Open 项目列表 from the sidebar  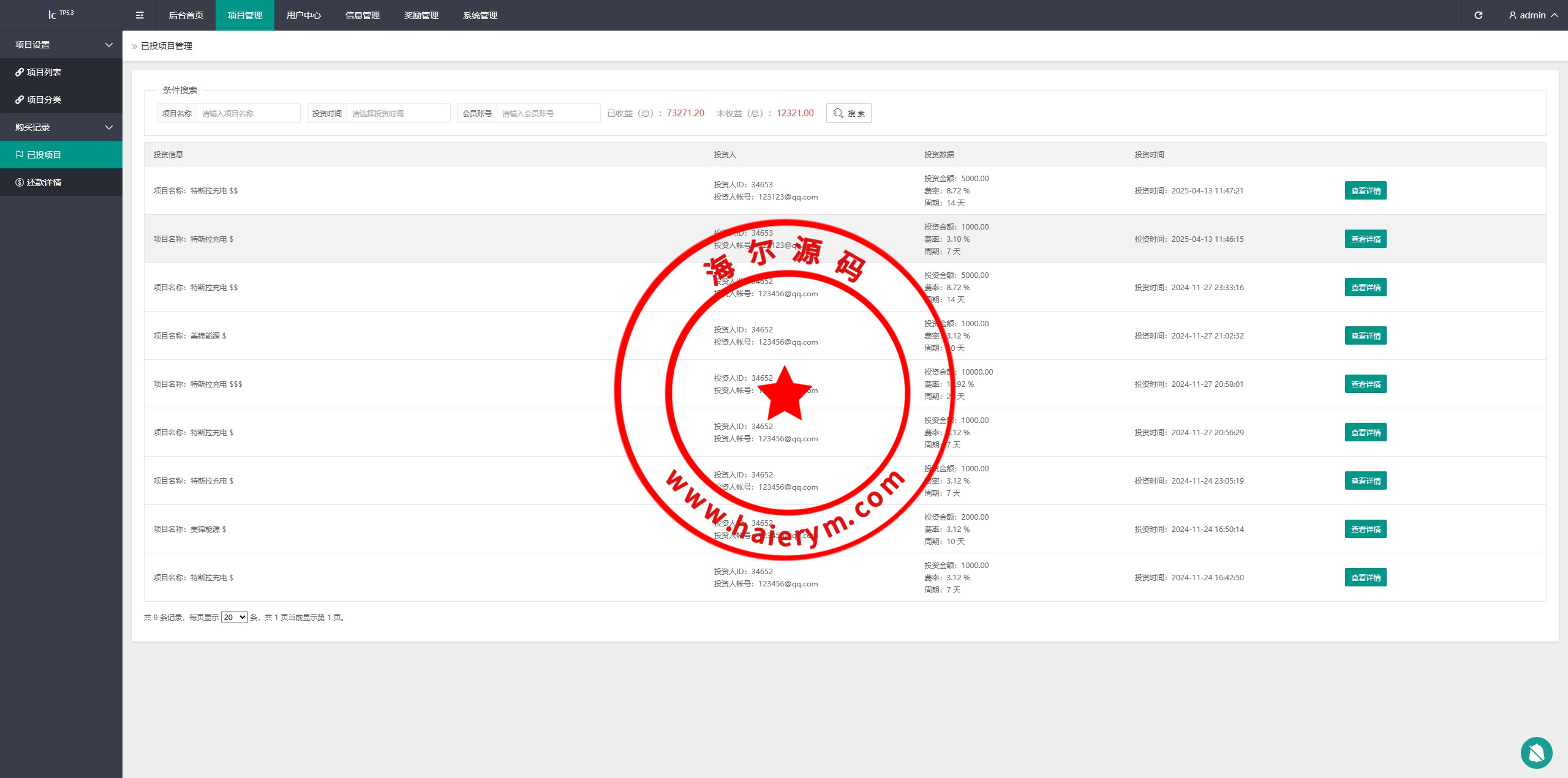coord(44,72)
